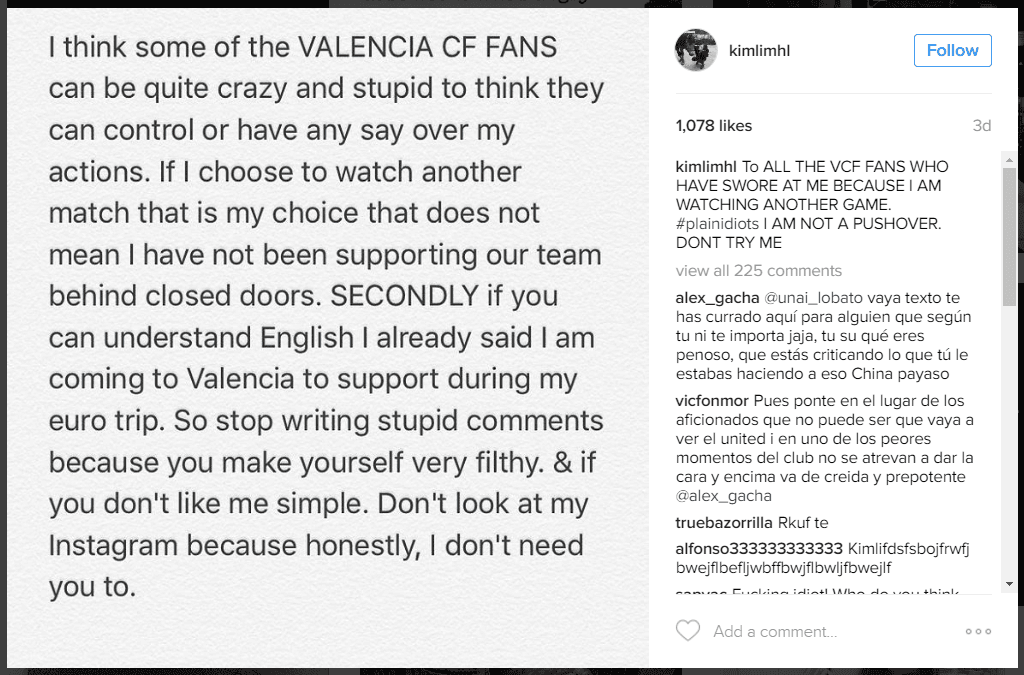Like the post with the heart icon

(687, 631)
